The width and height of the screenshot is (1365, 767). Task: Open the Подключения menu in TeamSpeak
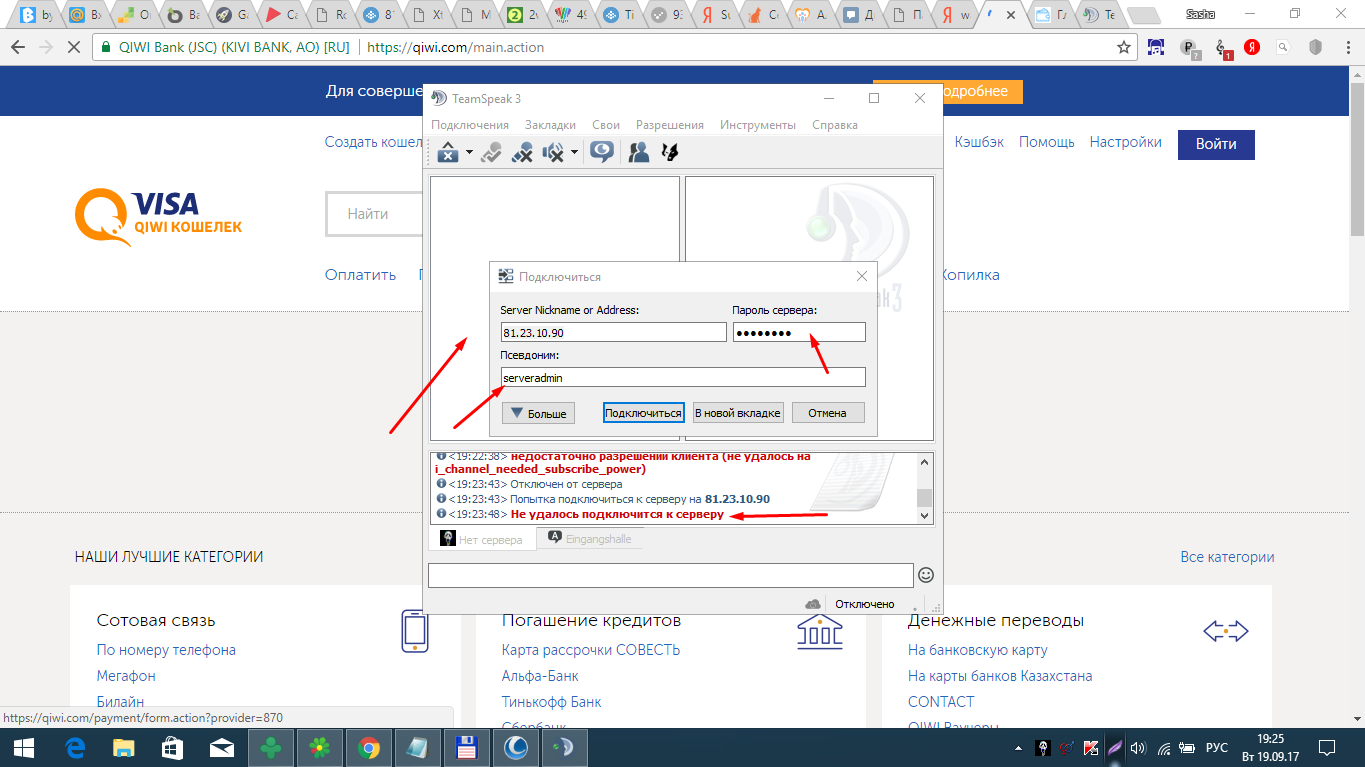click(470, 125)
